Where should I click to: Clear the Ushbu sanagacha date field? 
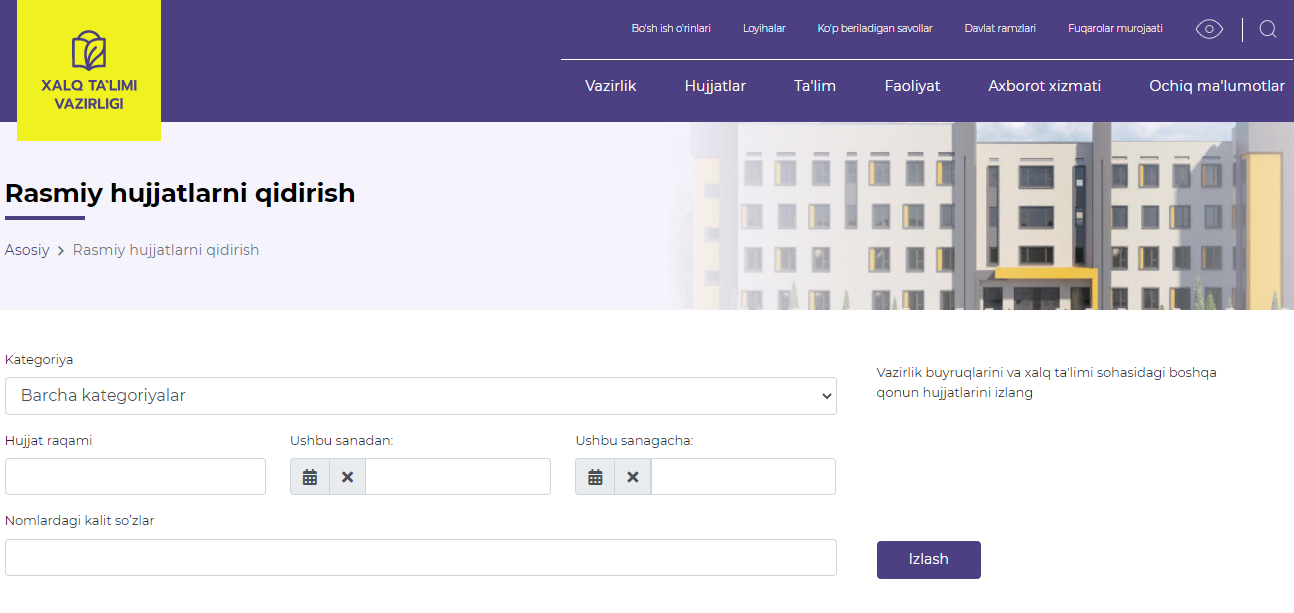tap(632, 477)
